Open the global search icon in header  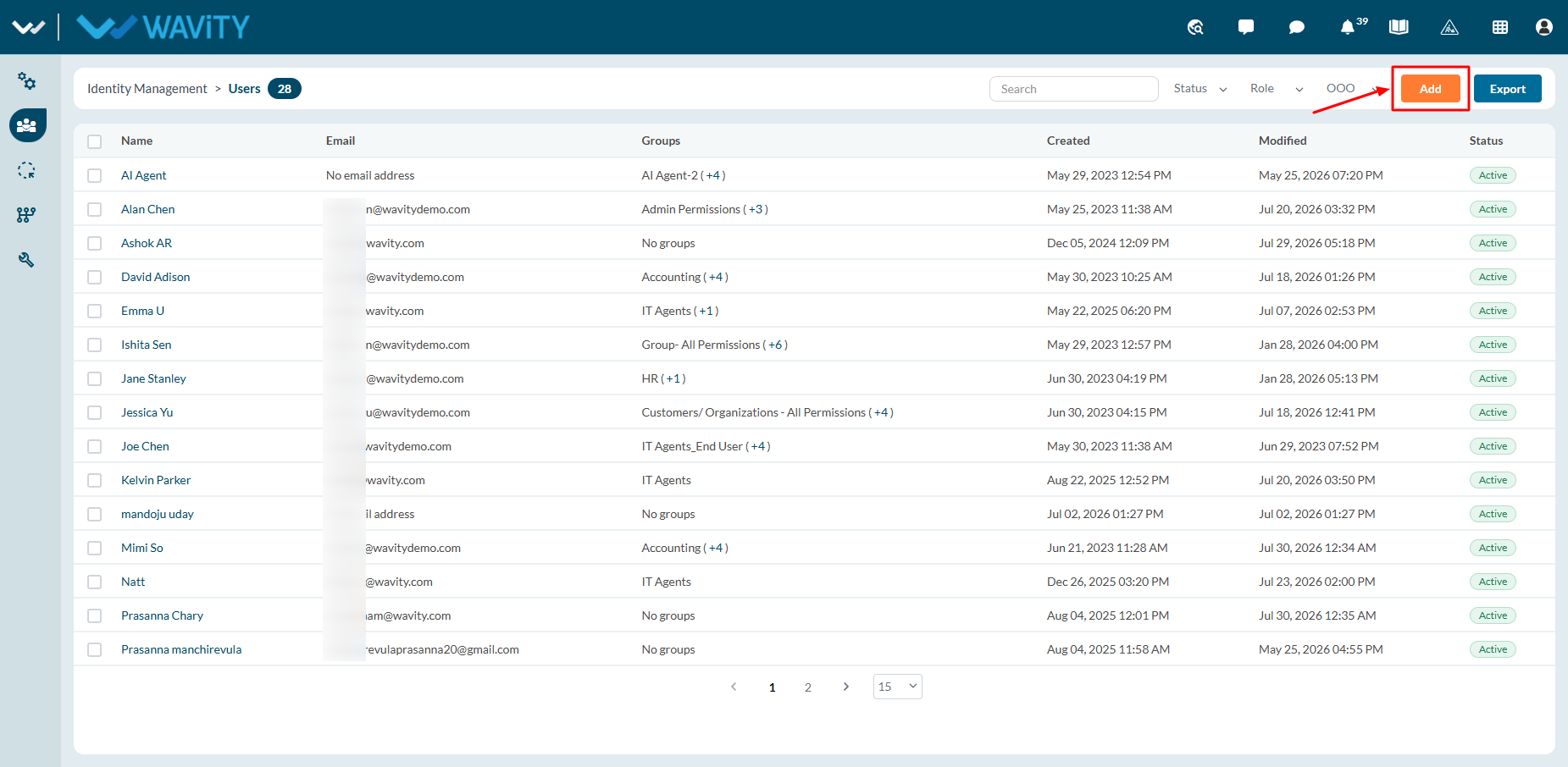pyautogui.click(x=1195, y=27)
